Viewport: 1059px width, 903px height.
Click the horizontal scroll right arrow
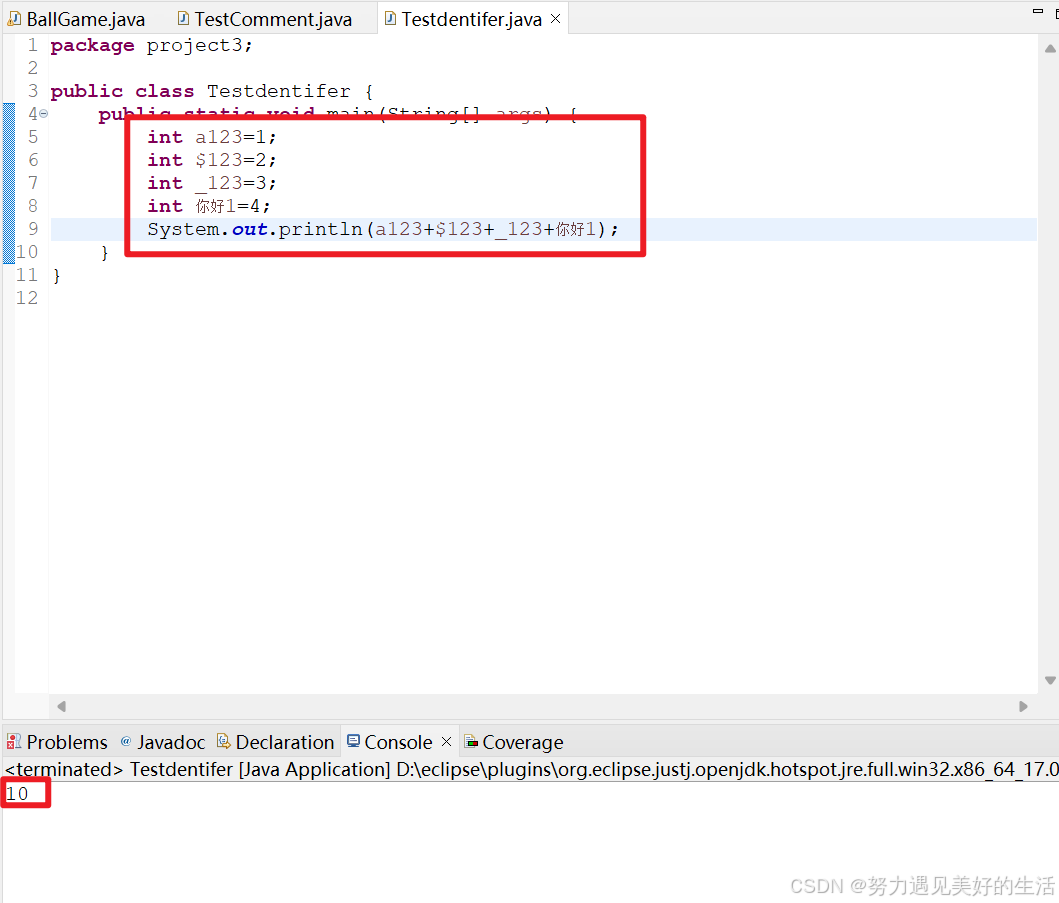click(x=1023, y=706)
